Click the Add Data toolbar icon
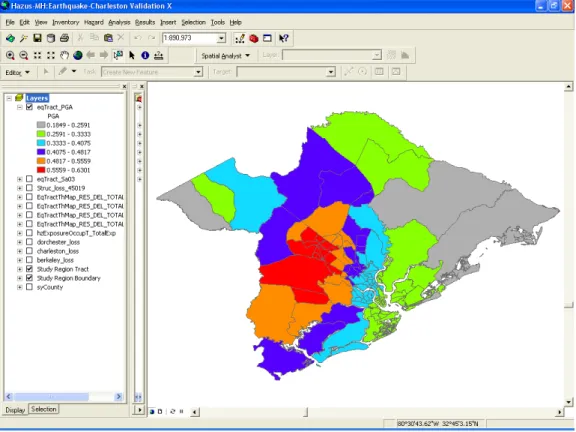Image resolution: width=576 pixels, height=432 pixels. pos(10,38)
